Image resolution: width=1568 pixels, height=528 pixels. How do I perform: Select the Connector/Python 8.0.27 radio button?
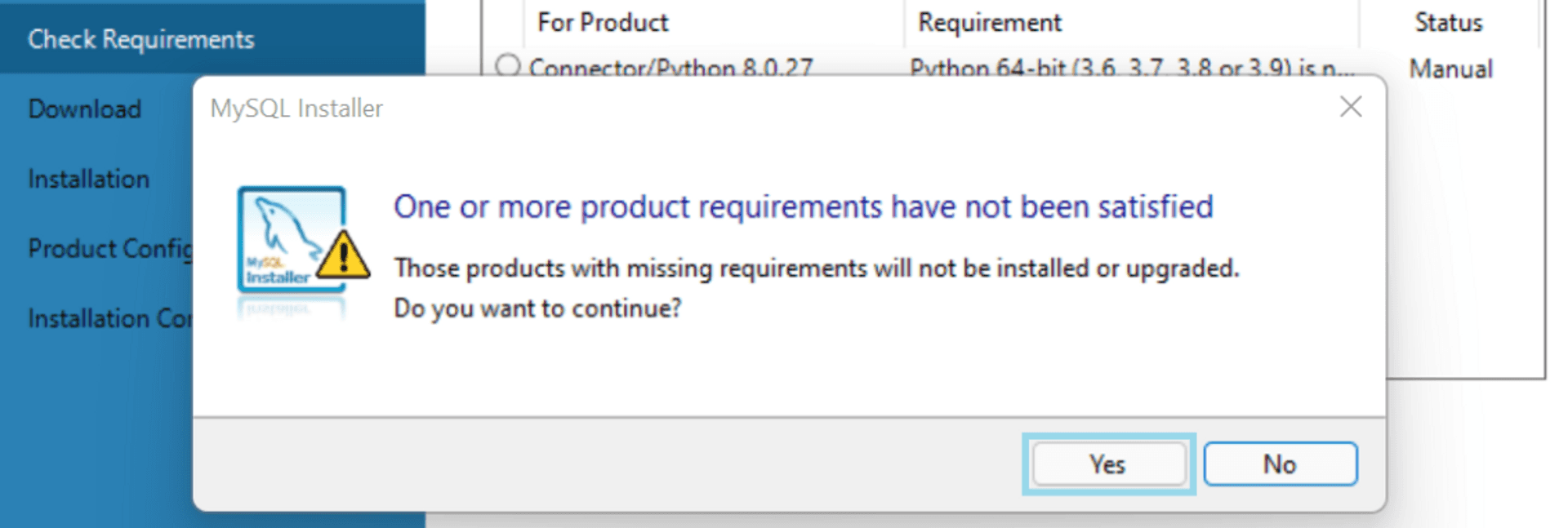(508, 64)
